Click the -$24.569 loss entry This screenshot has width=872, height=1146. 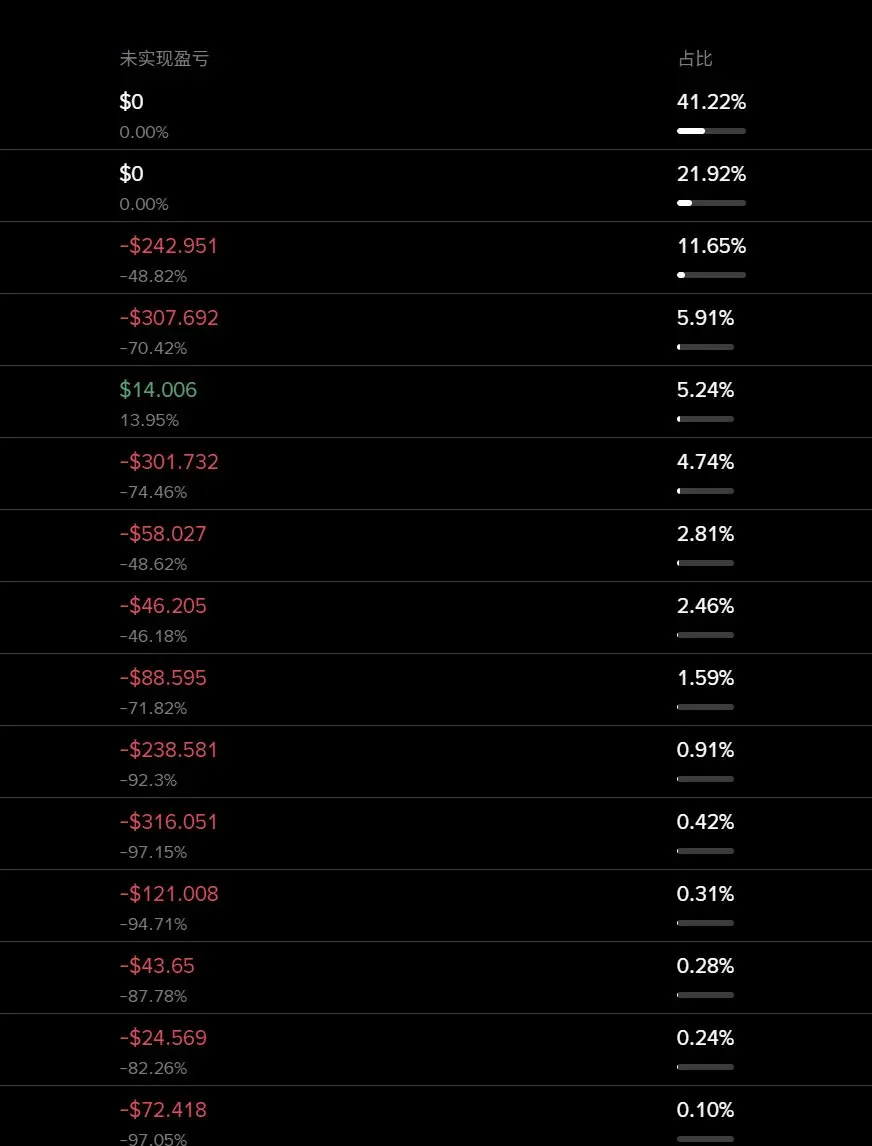tap(163, 1038)
